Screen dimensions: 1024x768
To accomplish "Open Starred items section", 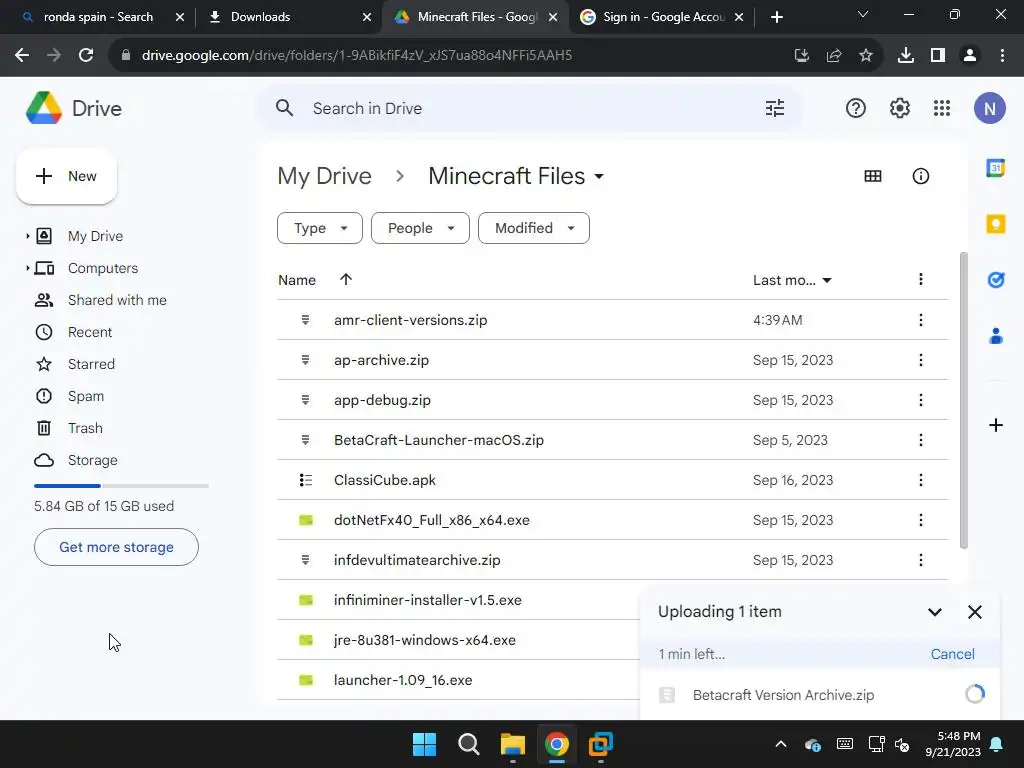I will [91, 364].
